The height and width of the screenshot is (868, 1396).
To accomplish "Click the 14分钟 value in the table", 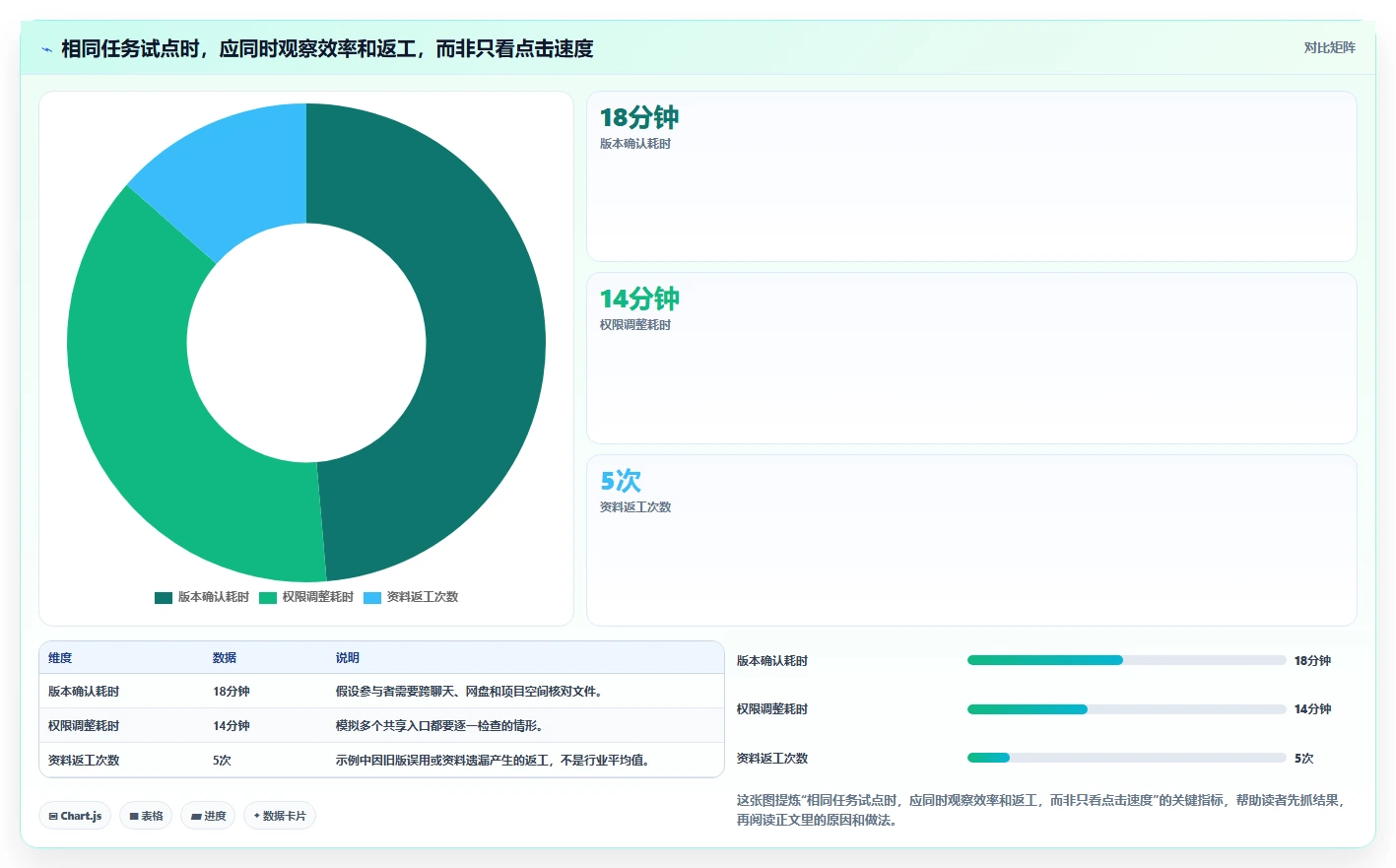I will (x=232, y=726).
